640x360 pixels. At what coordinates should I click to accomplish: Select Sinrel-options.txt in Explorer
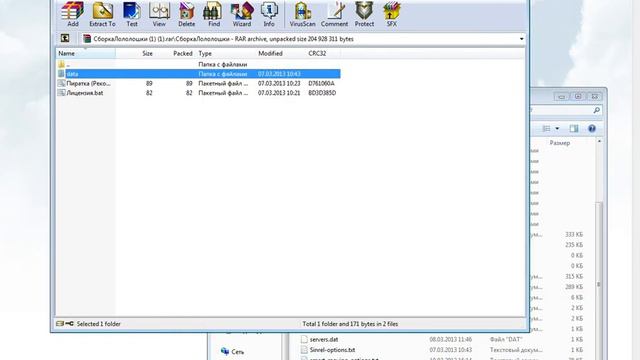point(332,350)
